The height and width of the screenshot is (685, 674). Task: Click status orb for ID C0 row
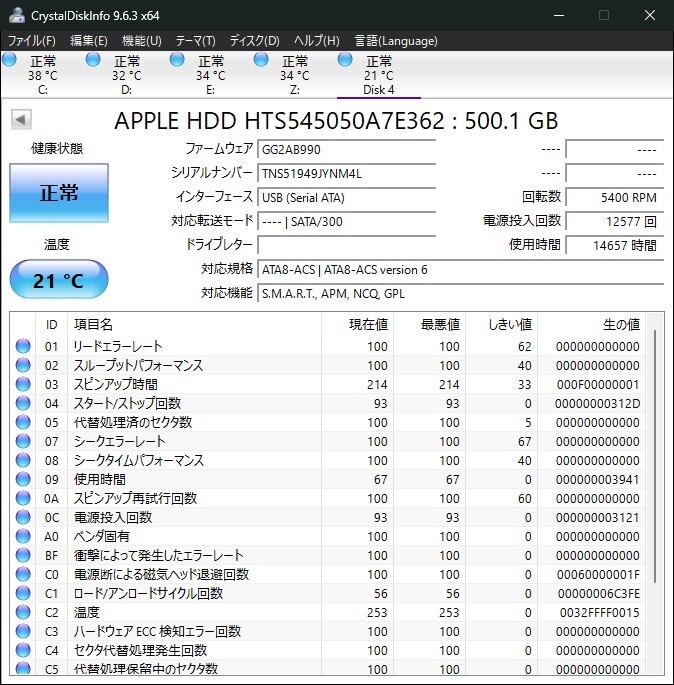pyautogui.click(x=23, y=574)
